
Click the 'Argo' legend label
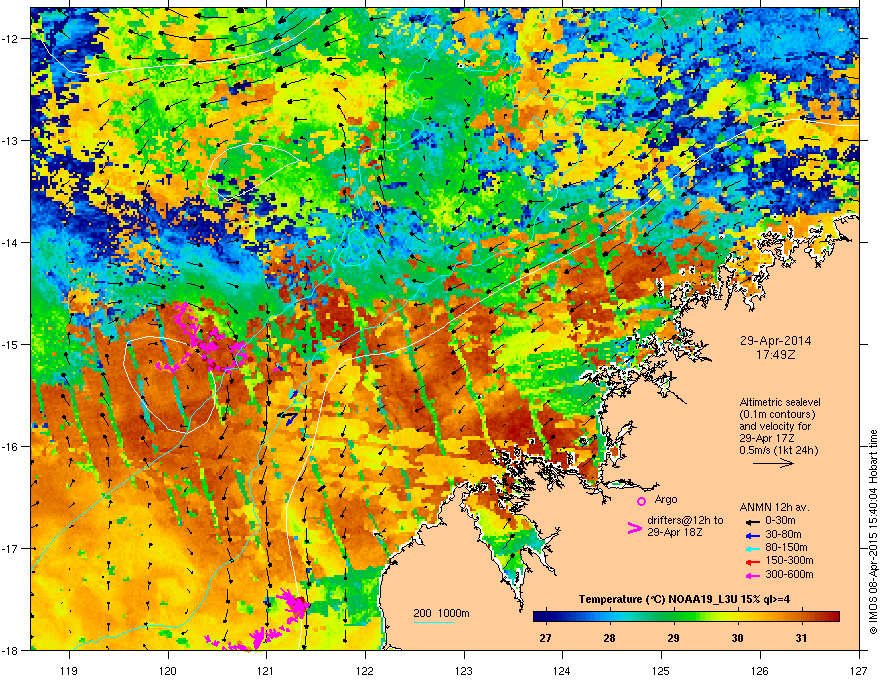666,499
